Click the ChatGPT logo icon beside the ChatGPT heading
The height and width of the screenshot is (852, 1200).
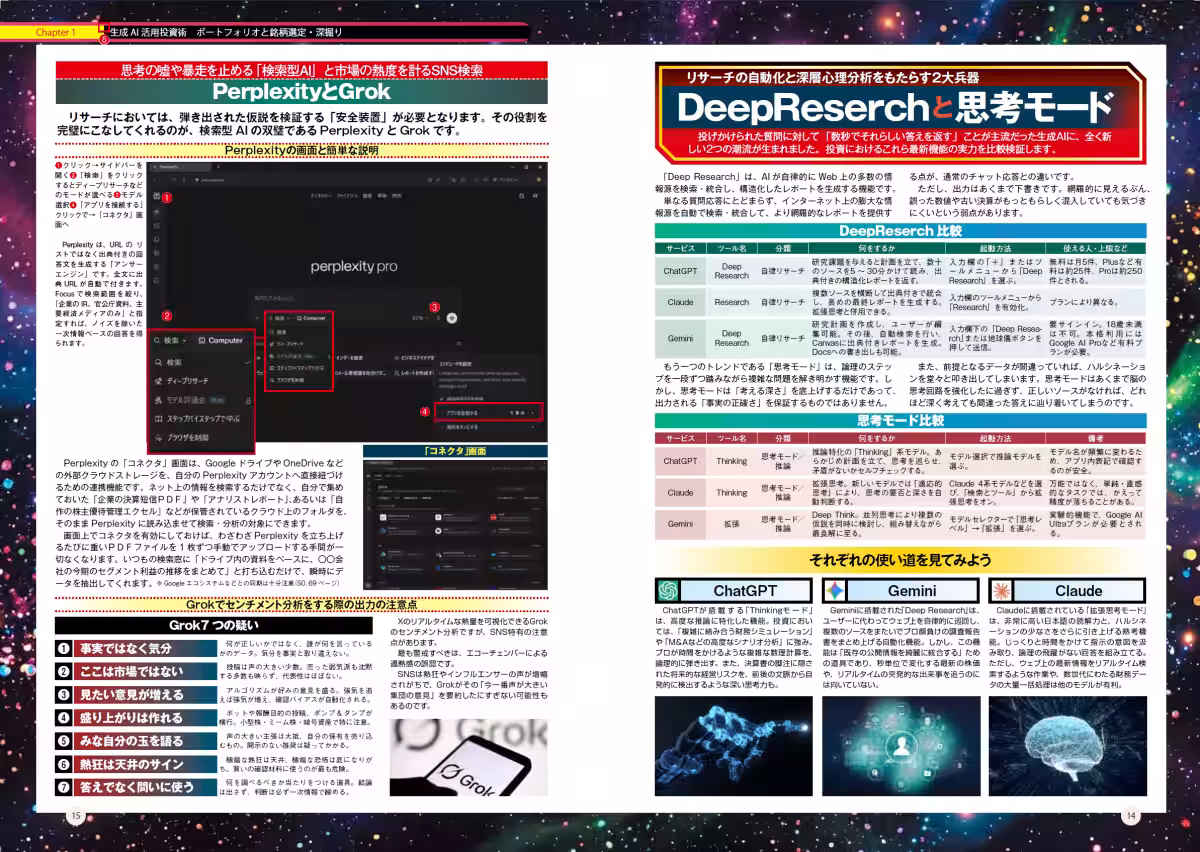click(x=670, y=590)
